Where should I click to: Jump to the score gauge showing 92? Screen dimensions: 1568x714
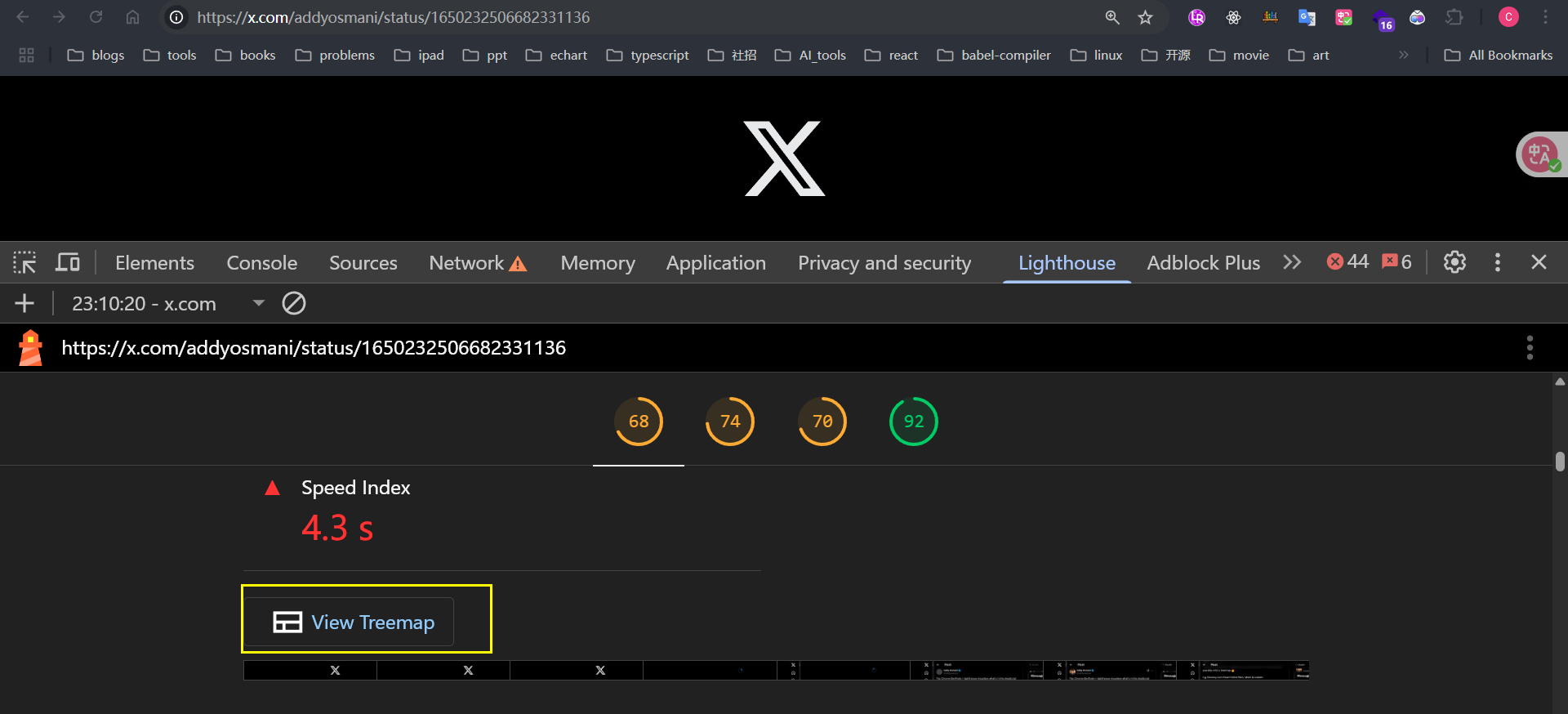click(x=914, y=422)
